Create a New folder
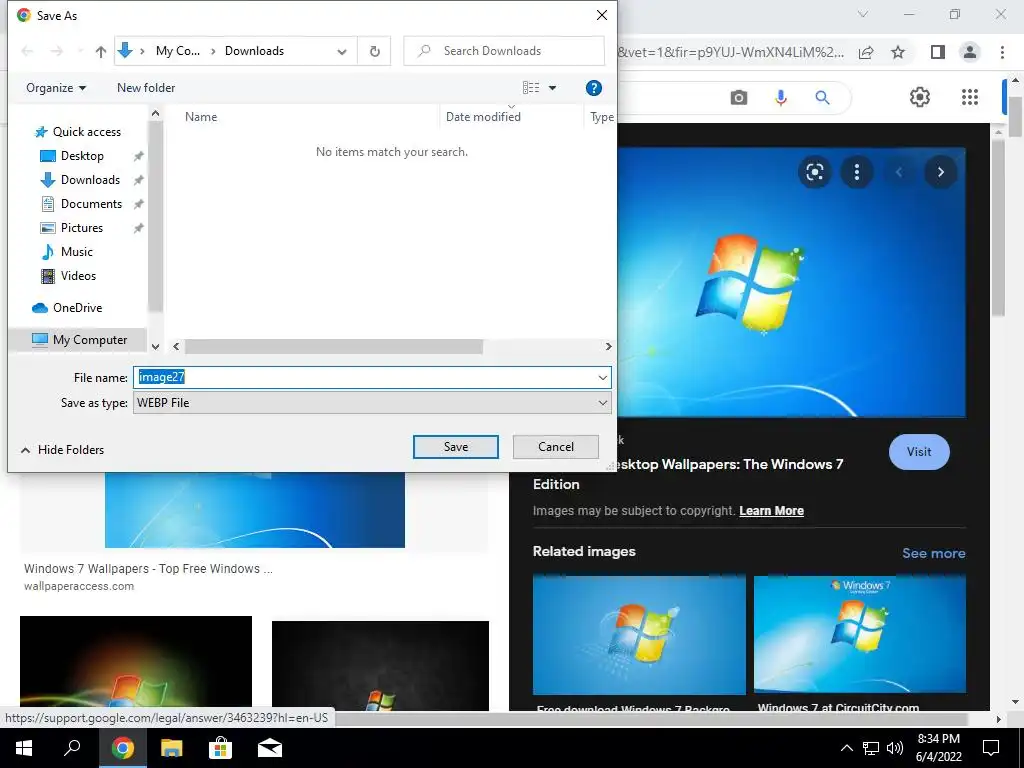1024x768 pixels. [146, 88]
